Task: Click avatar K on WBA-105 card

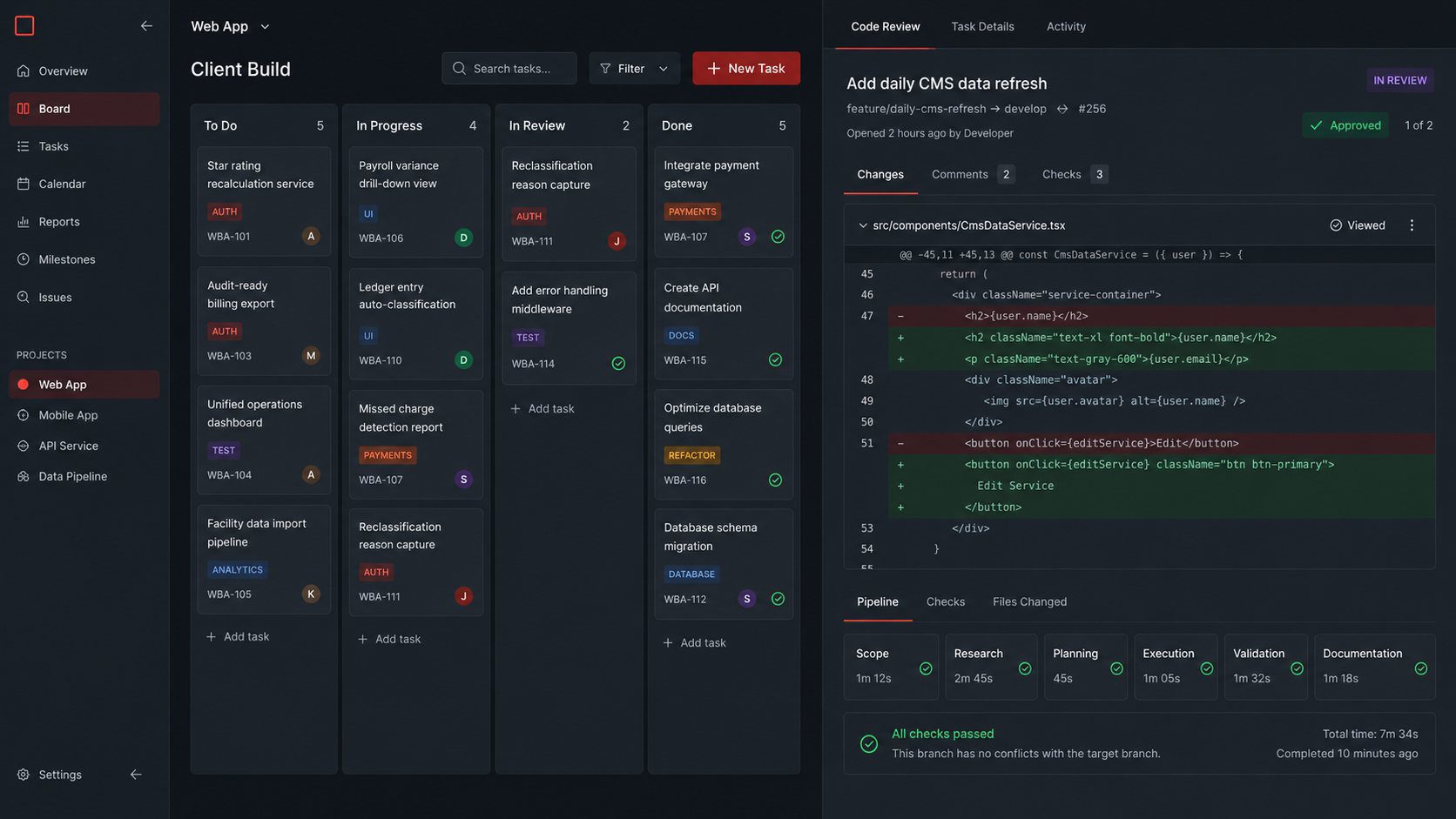Action: pos(311,594)
